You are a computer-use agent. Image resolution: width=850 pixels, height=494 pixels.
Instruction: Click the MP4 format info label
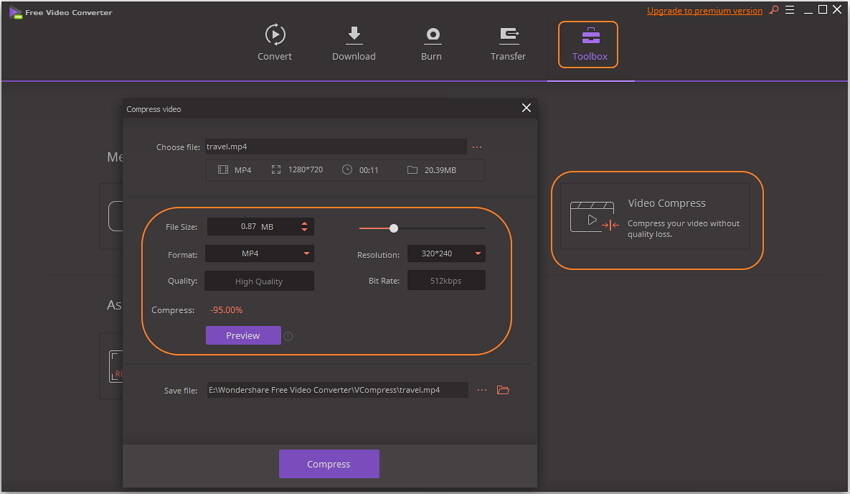243,170
